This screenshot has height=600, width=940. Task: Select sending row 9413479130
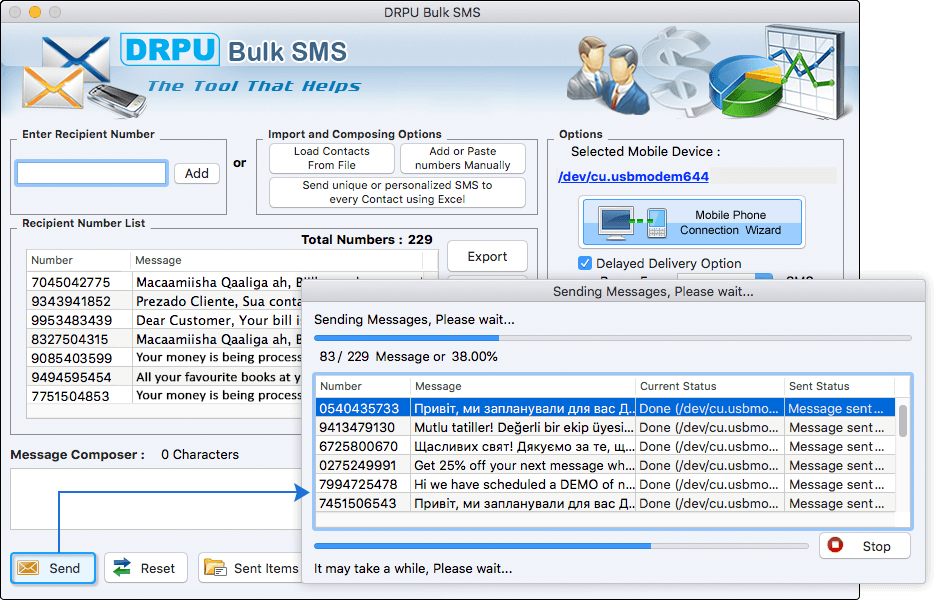(605, 427)
